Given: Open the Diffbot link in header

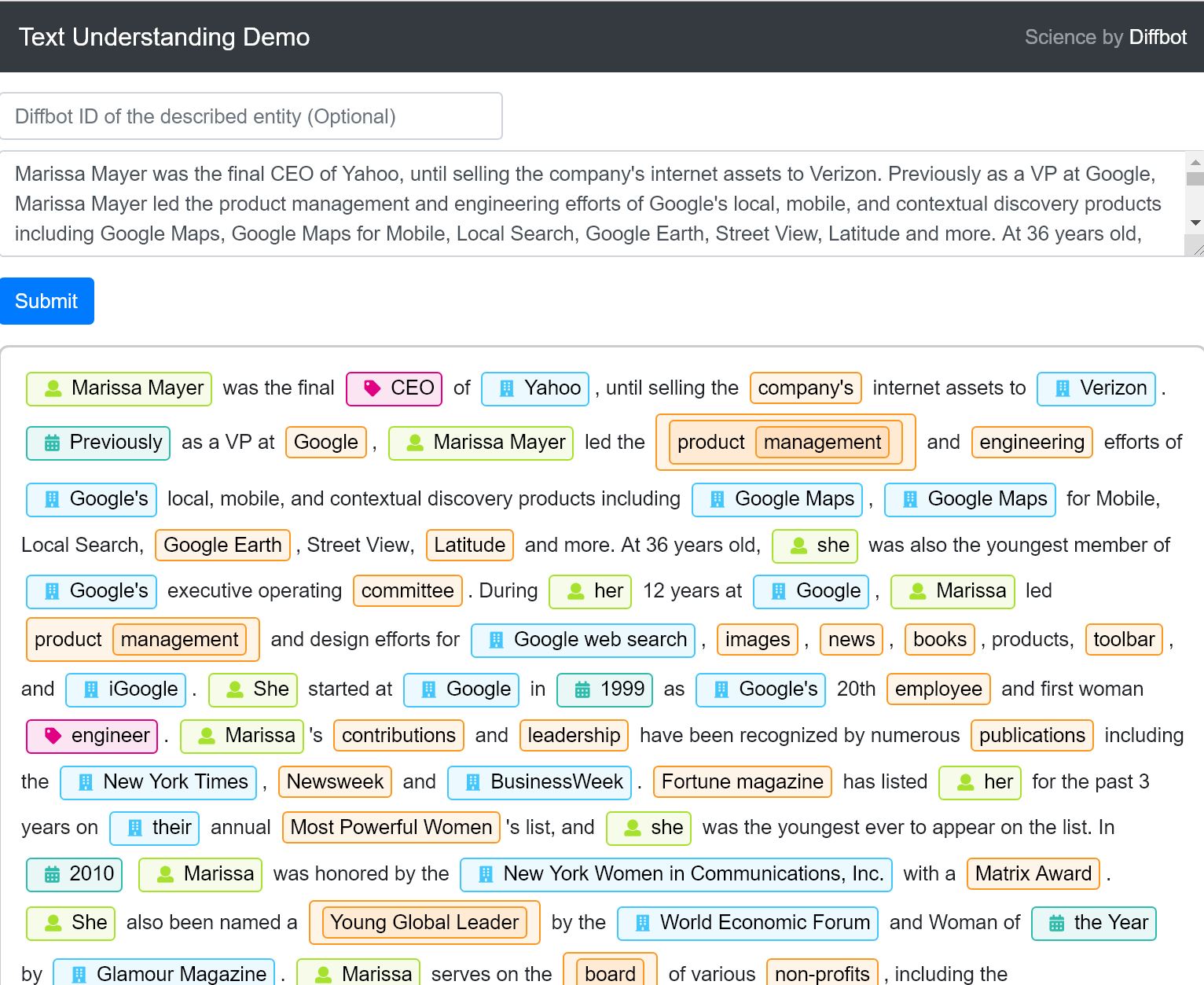Looking at the screenshot, I should (x=1158, y=37).
